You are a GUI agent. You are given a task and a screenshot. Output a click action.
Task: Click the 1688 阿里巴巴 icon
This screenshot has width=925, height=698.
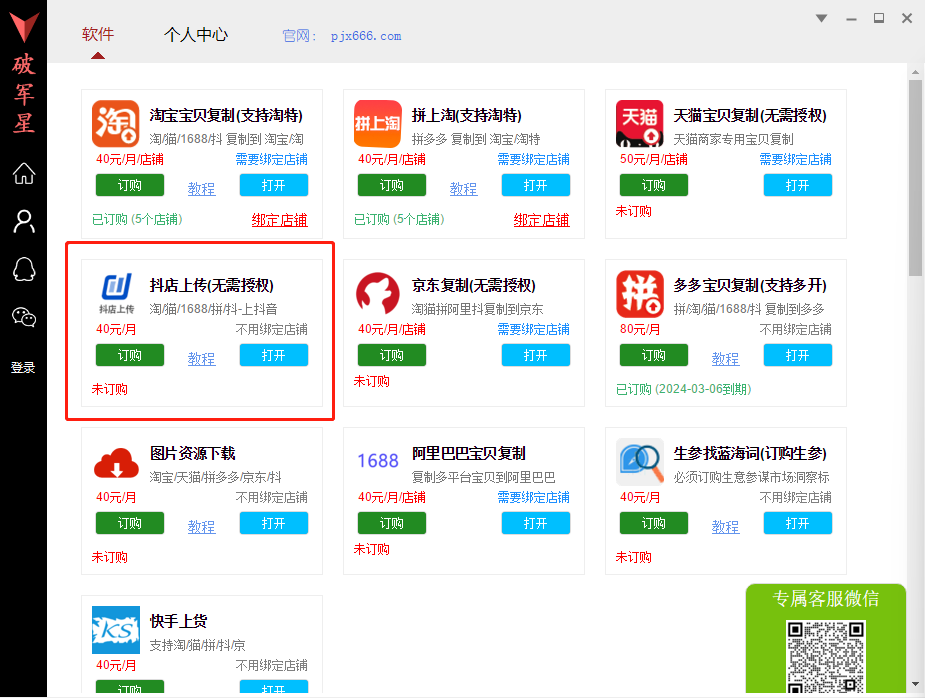(378, 461)
